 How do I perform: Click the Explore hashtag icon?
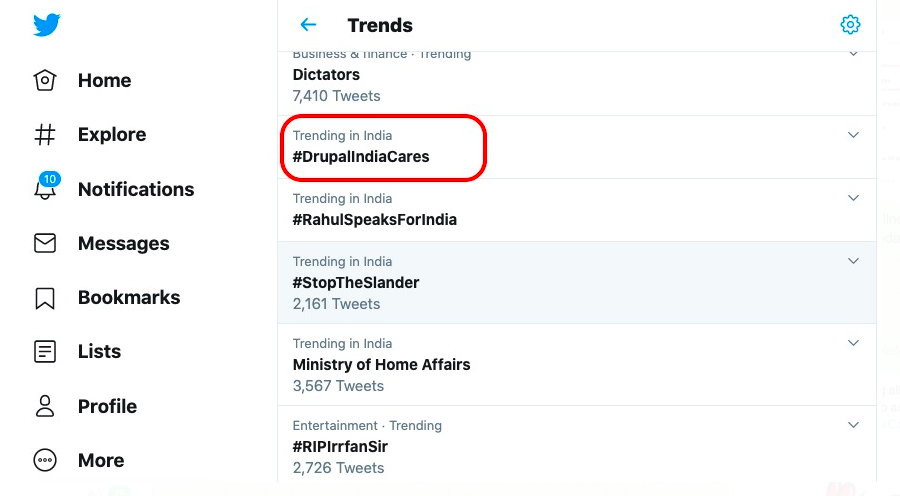45,135
